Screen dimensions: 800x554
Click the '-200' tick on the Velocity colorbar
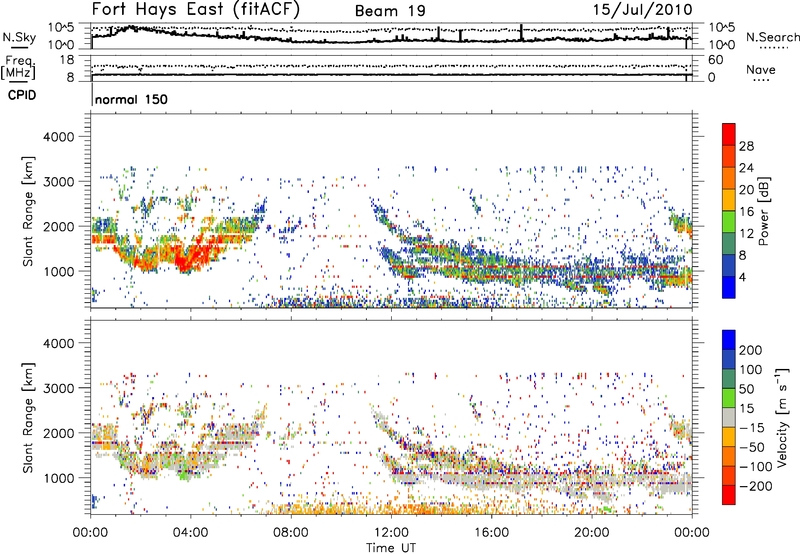coord(756,486)
